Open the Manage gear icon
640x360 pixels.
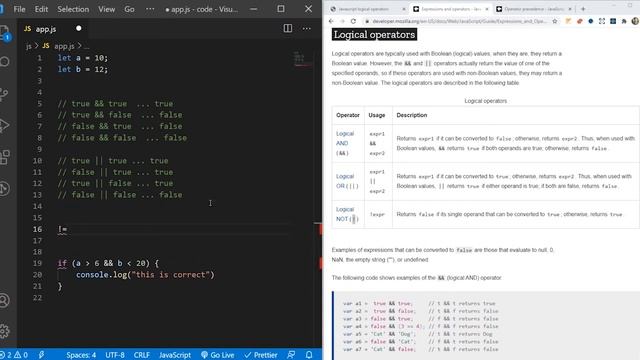(4, 331)
